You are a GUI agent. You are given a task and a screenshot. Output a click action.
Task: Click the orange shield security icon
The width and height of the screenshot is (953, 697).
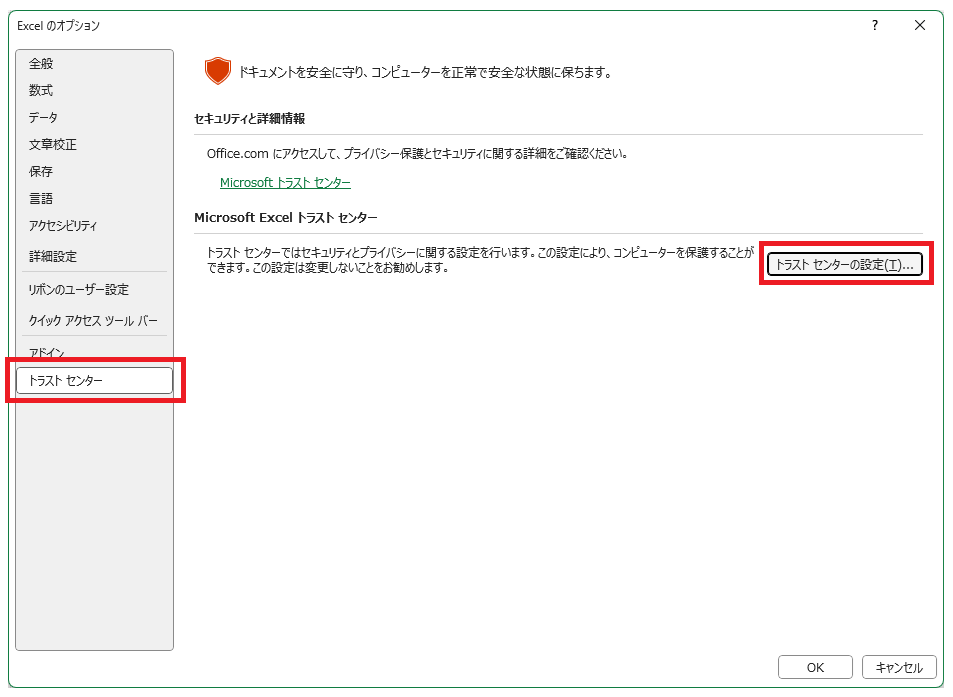pyautogui.click(x=217, y=71)
